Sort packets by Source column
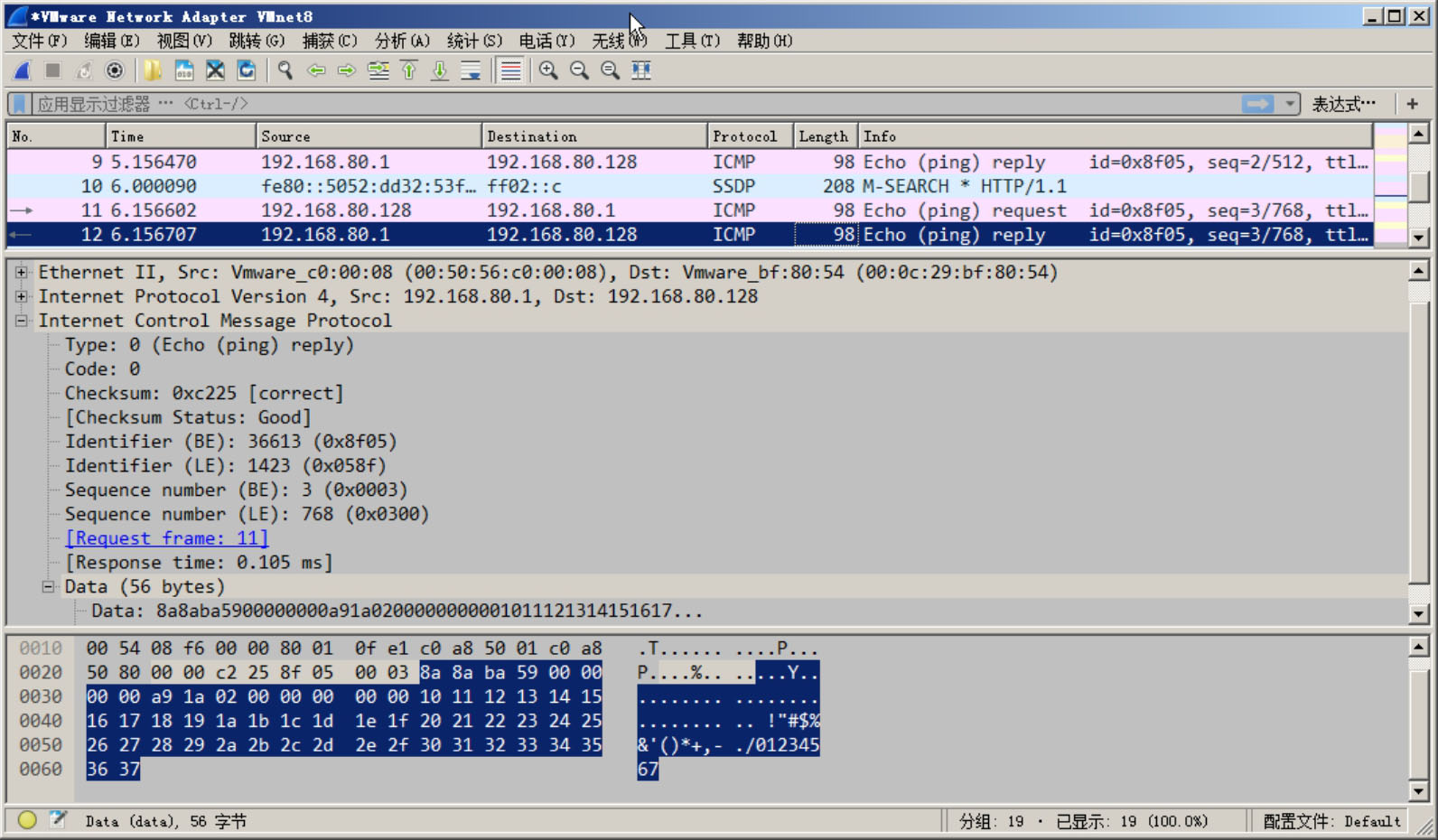This screenshot has width=1438, height=840. pos(369,136)
